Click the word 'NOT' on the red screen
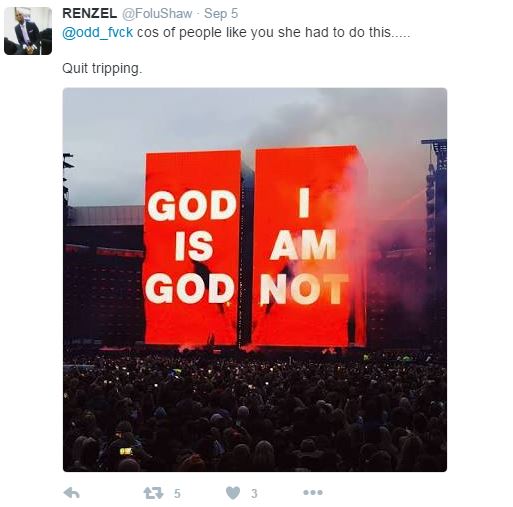The width and height of the screenshot is (513, 507). [x=304, y=289]
